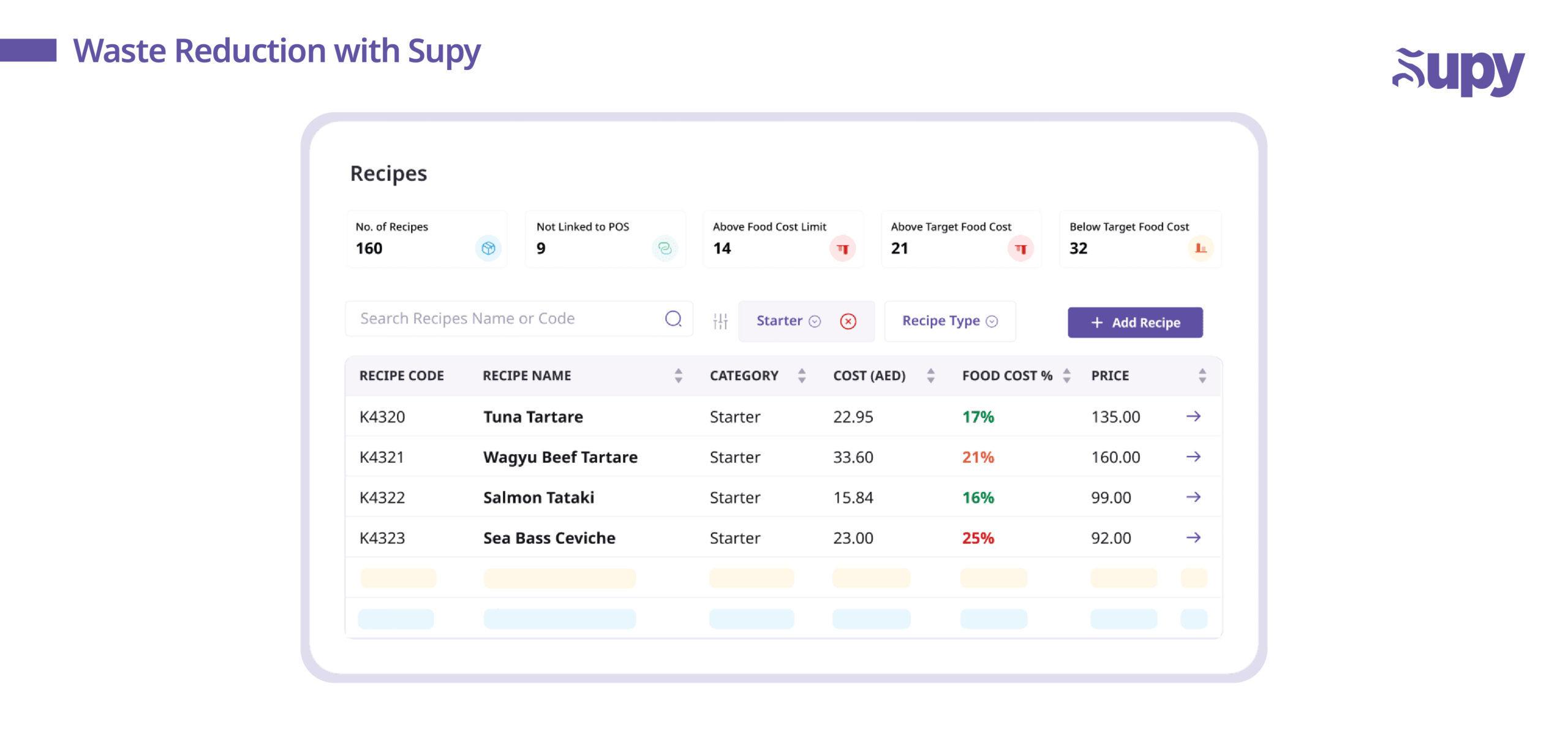Viewport: 1568px width, 733px height.
Task: Click the Supy logo
Action: pos(1458,71)
